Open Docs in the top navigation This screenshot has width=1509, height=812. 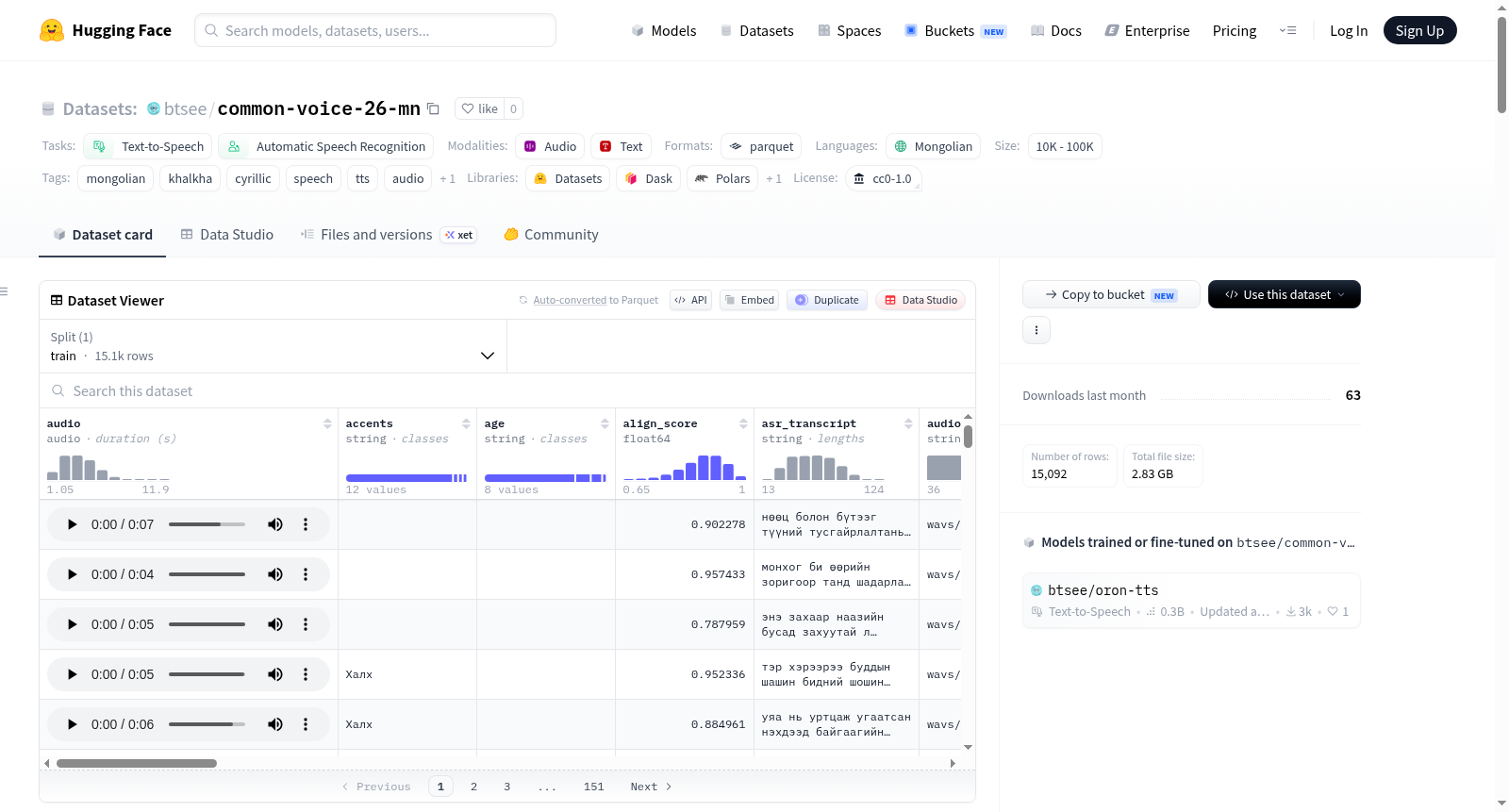(1055, 30)
